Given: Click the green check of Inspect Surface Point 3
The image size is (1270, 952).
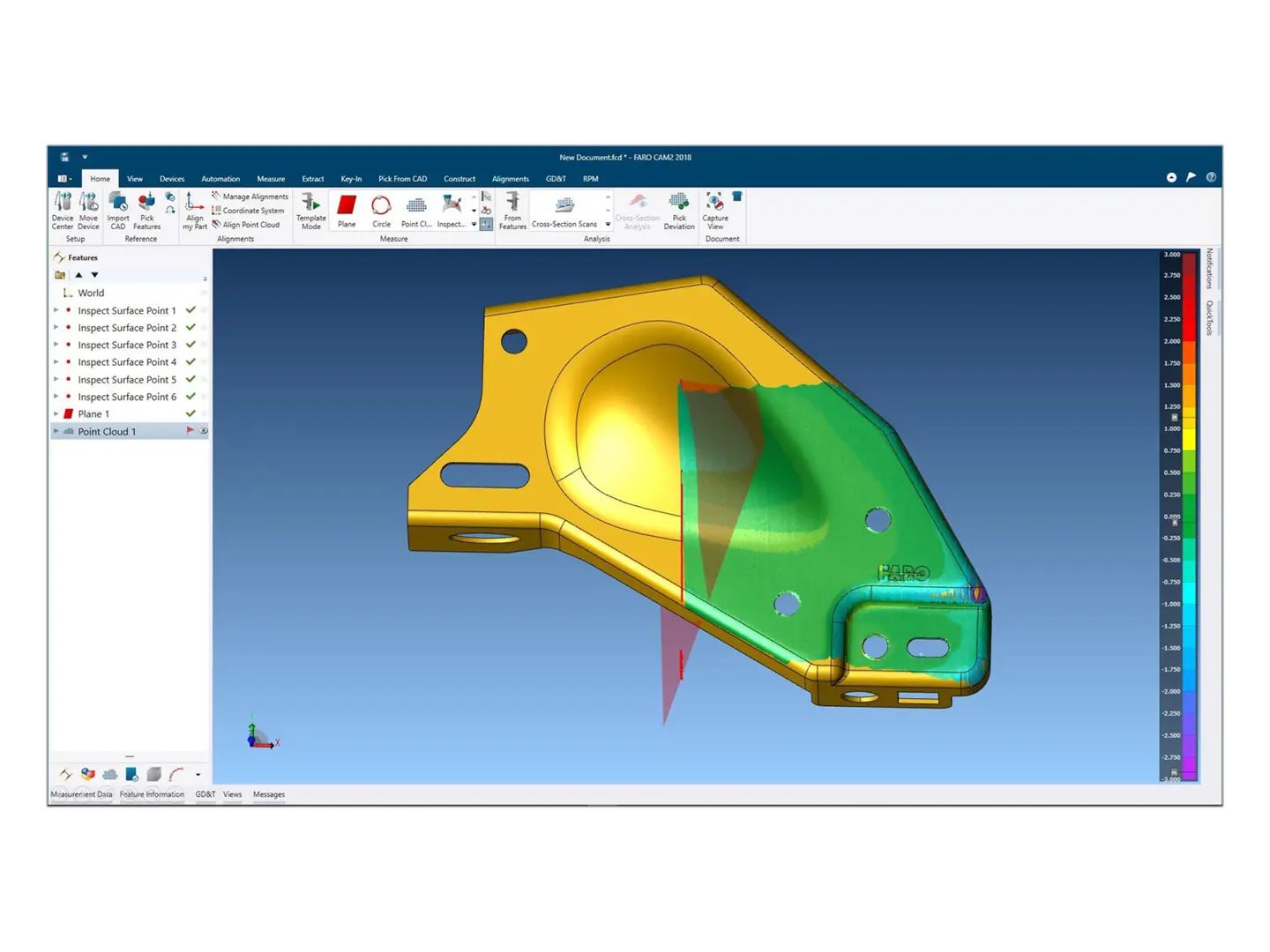Looking at the screenshot, I should 190,345.
